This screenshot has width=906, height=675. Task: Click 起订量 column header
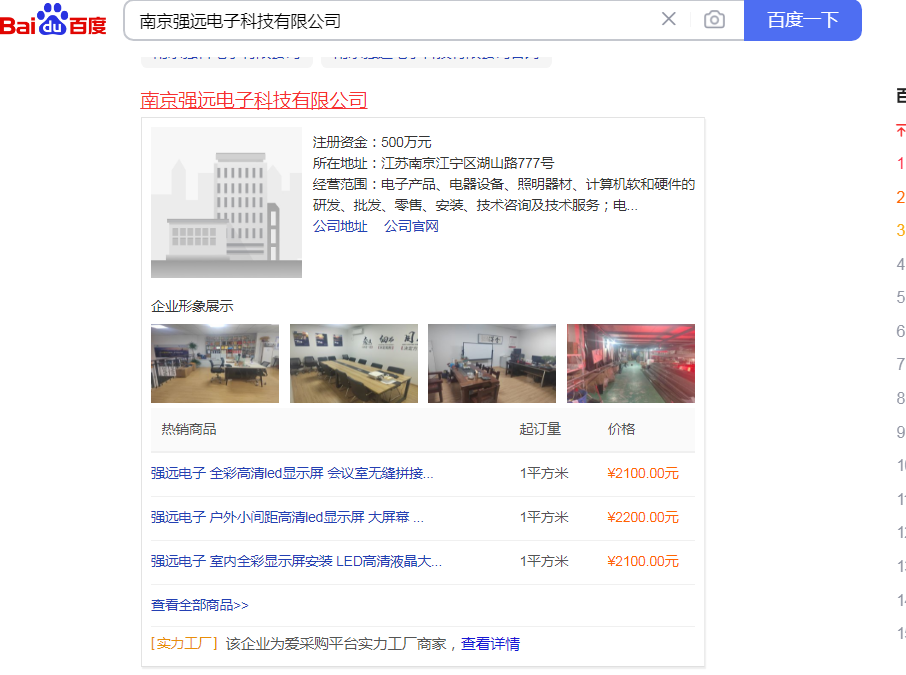540,429
